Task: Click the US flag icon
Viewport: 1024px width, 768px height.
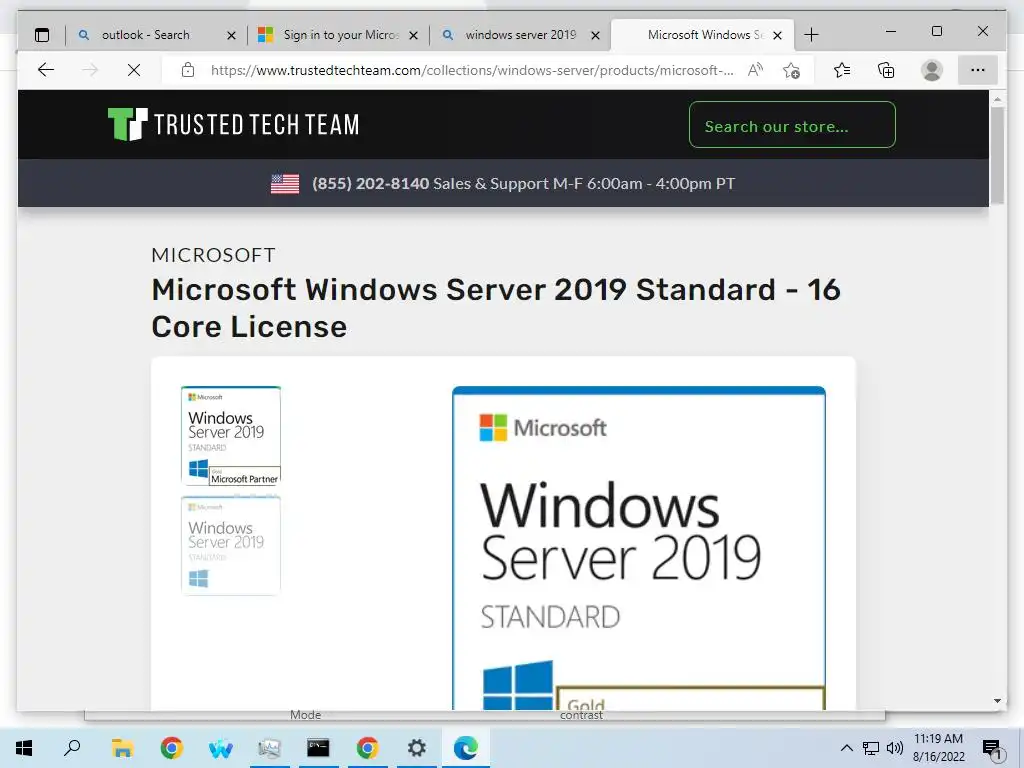Action: (x=285, y=184)
